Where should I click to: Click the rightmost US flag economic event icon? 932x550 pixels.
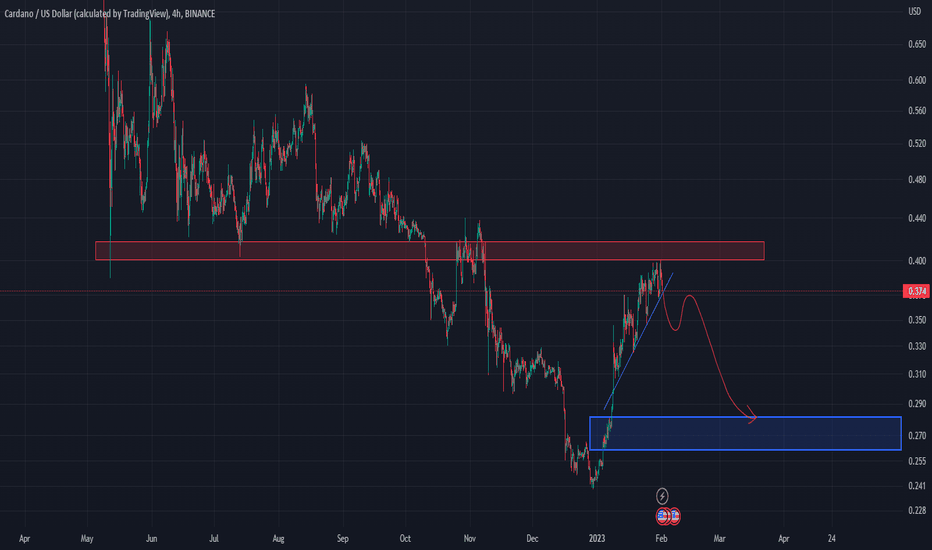tap(675, 516)
